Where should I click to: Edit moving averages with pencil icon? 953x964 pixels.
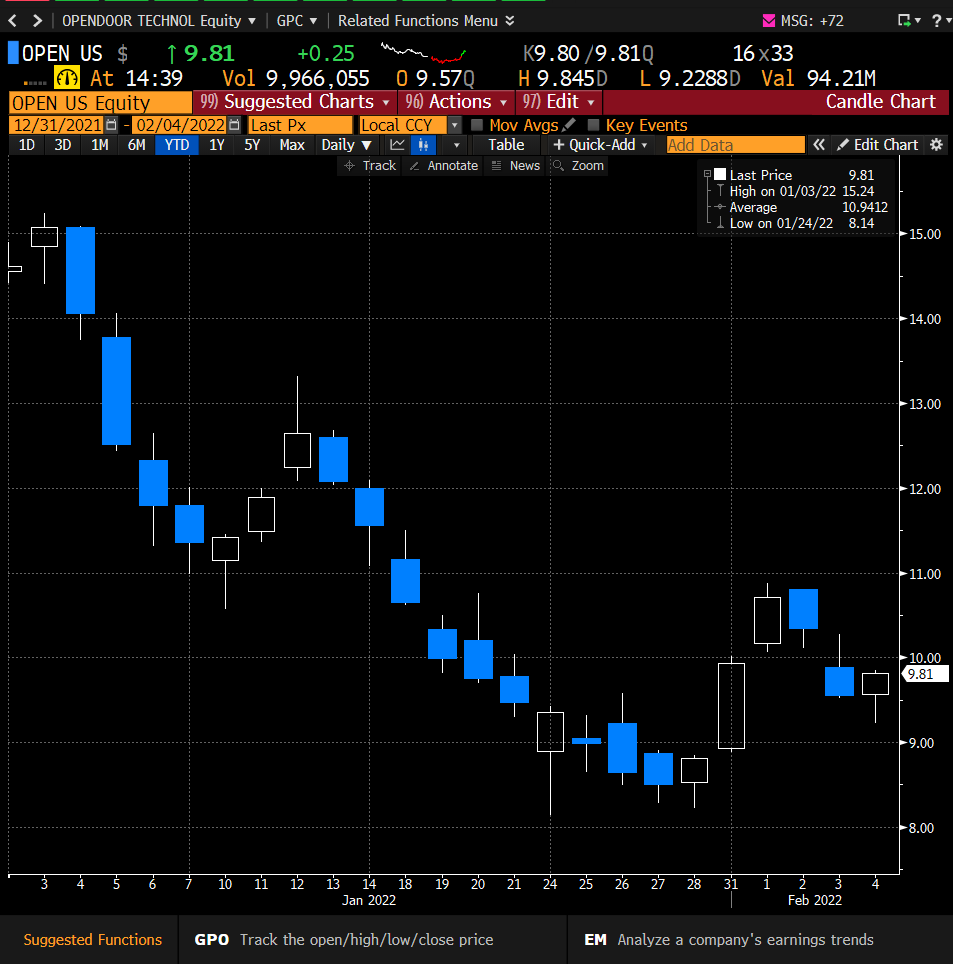tap(569, 125)
